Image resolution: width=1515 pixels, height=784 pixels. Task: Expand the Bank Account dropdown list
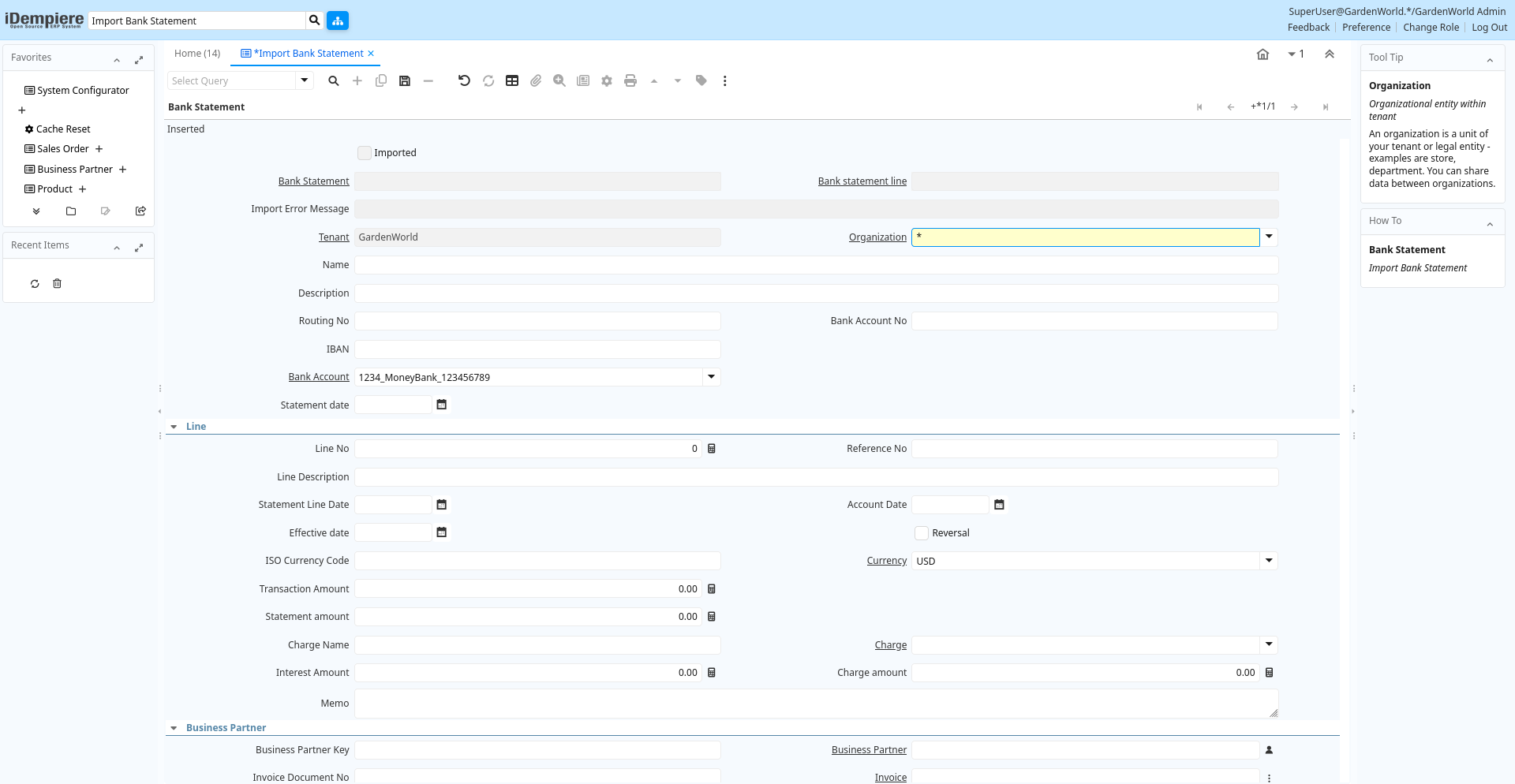click(711, 377)
